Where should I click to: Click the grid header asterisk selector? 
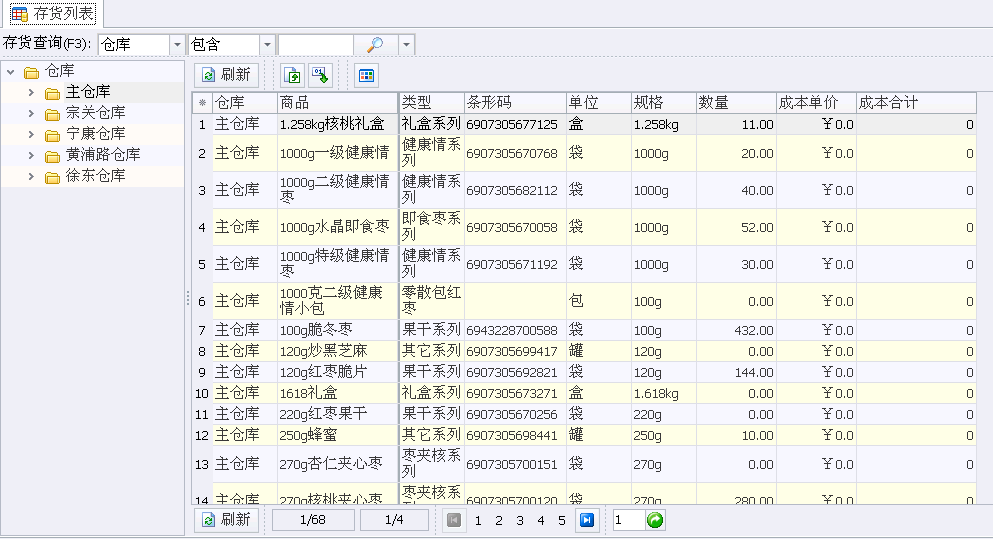click(202, 103)
